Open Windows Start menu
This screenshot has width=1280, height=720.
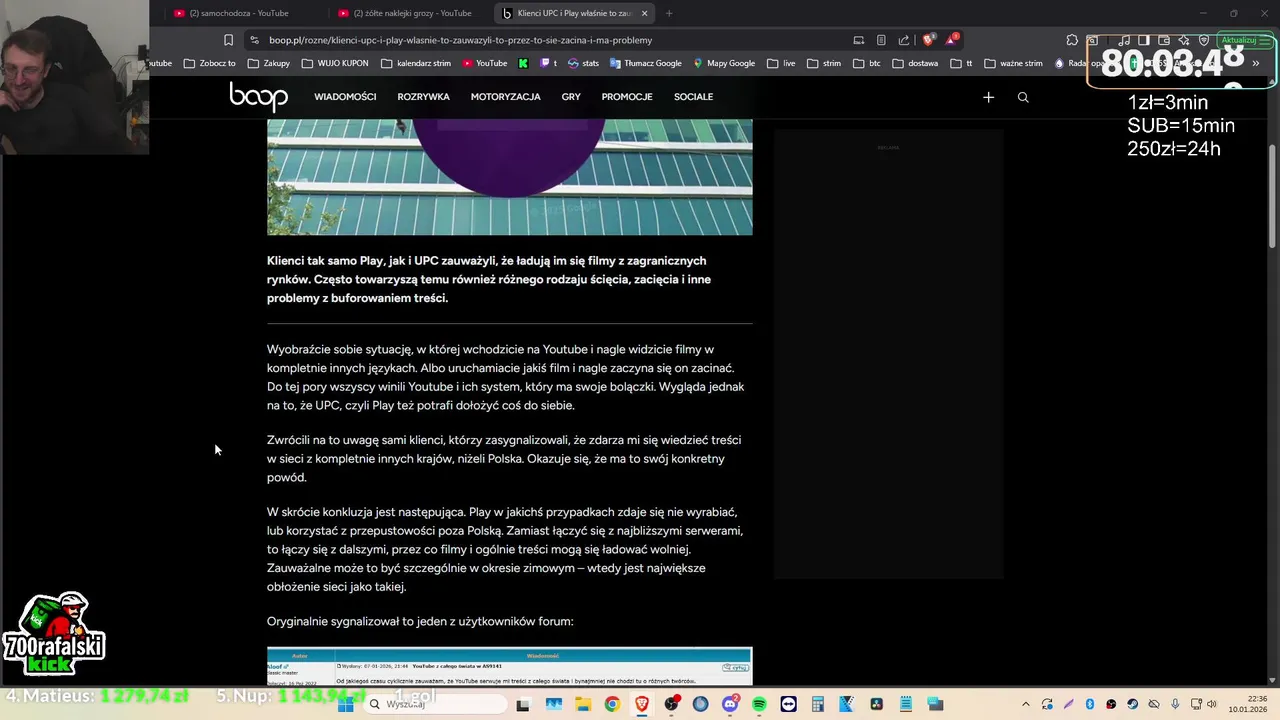click(x=346, y=704)
